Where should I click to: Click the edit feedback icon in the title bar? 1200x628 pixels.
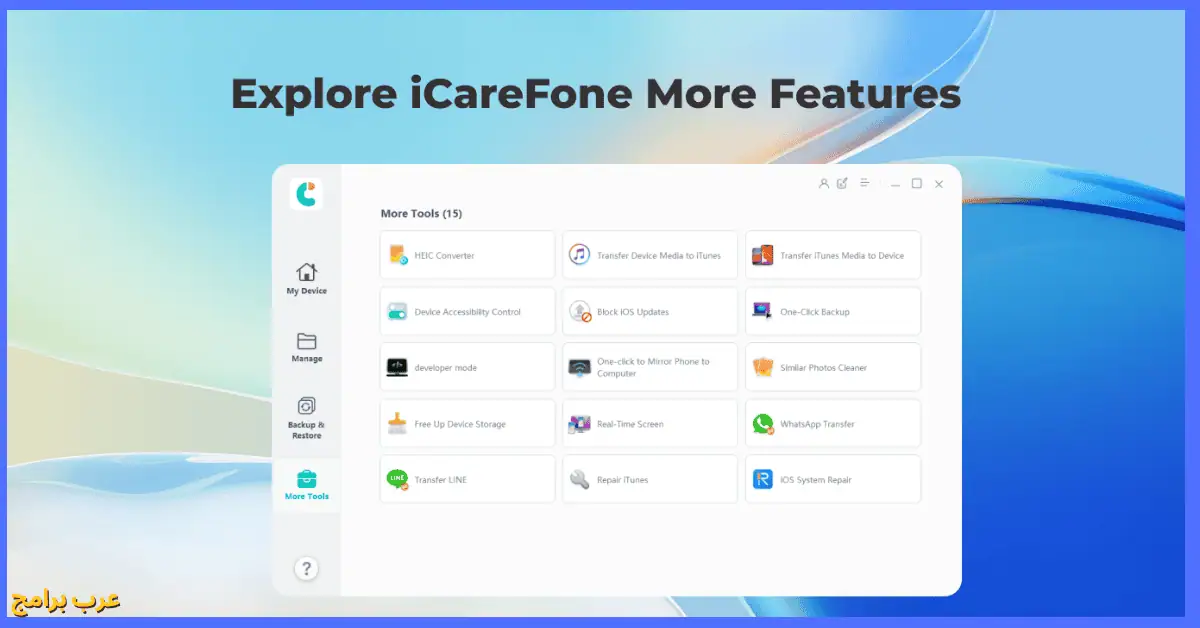842,183
